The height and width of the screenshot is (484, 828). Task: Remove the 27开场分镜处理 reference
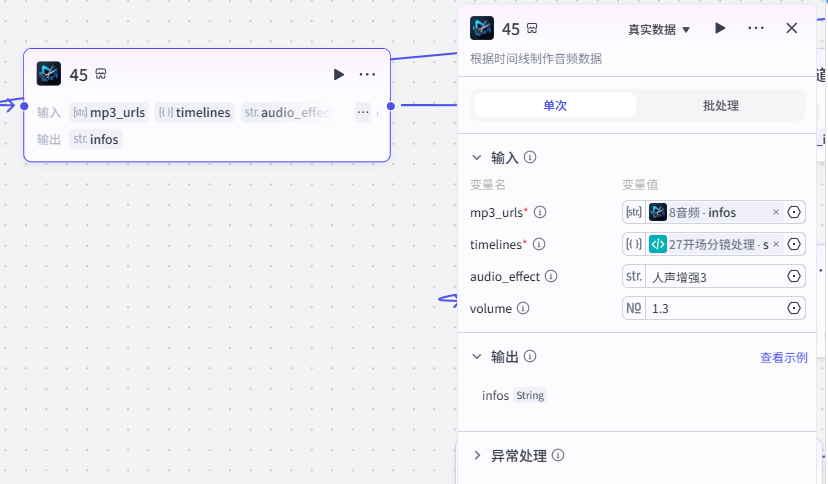tap(776, 244)
